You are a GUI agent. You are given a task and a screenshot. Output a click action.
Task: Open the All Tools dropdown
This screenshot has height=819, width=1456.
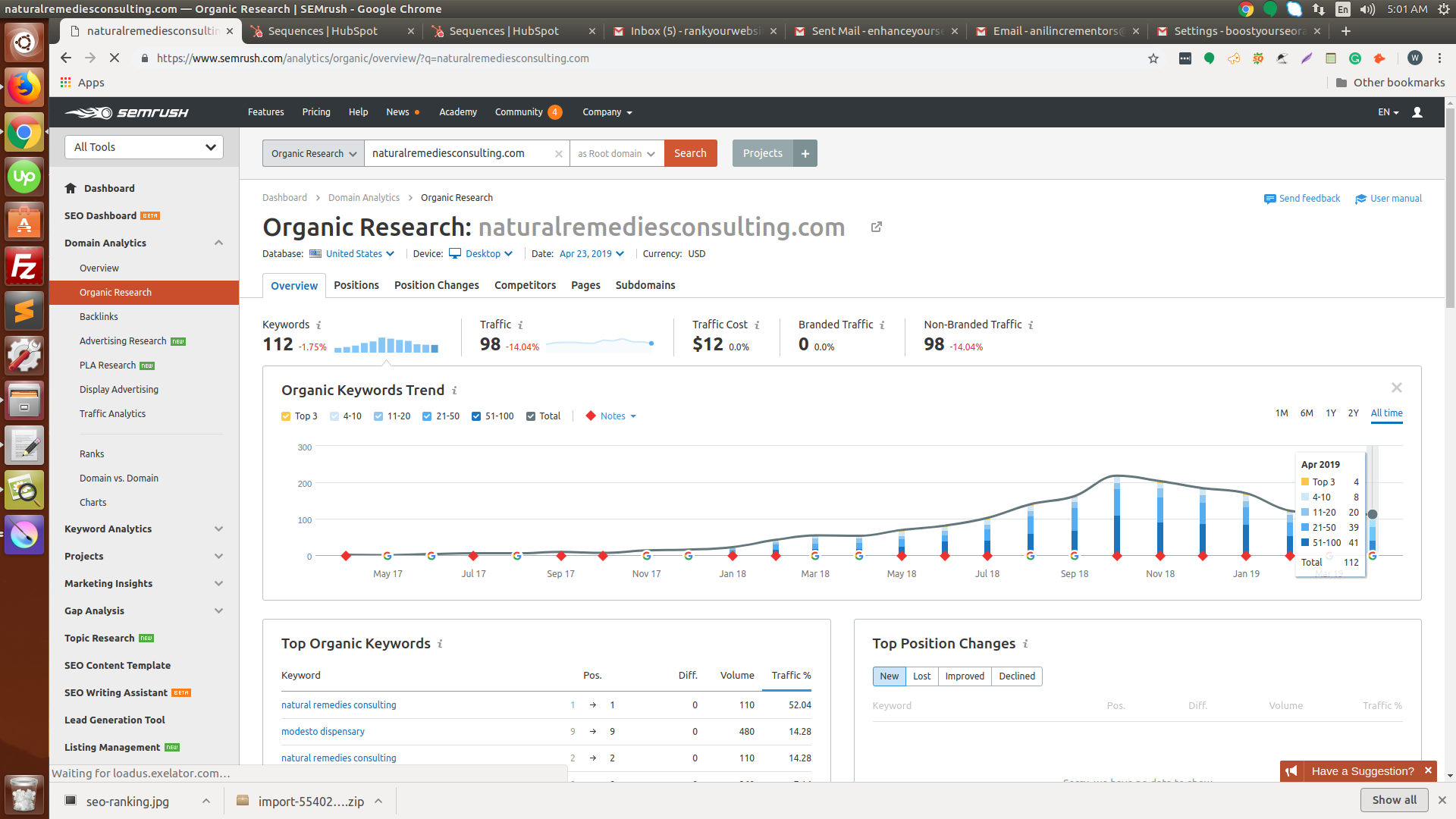pyautogui.click(x=144, y=147)
